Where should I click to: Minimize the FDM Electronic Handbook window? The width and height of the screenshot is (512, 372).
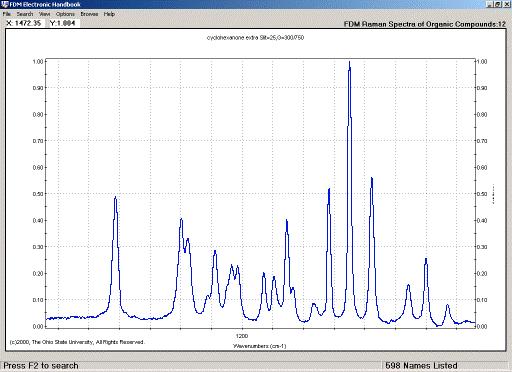pos(489,4)
